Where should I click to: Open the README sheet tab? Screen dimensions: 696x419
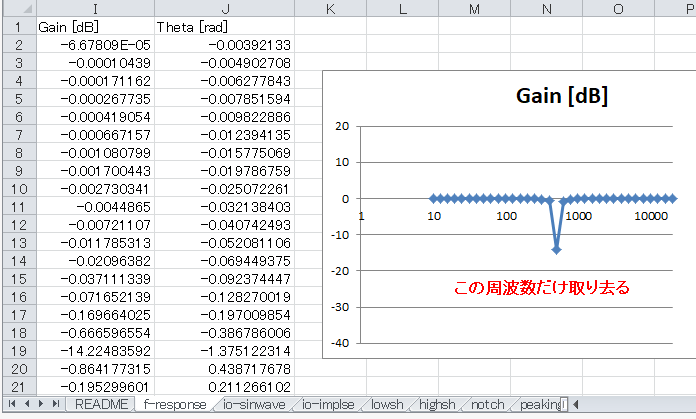click(x=101, y=404)
